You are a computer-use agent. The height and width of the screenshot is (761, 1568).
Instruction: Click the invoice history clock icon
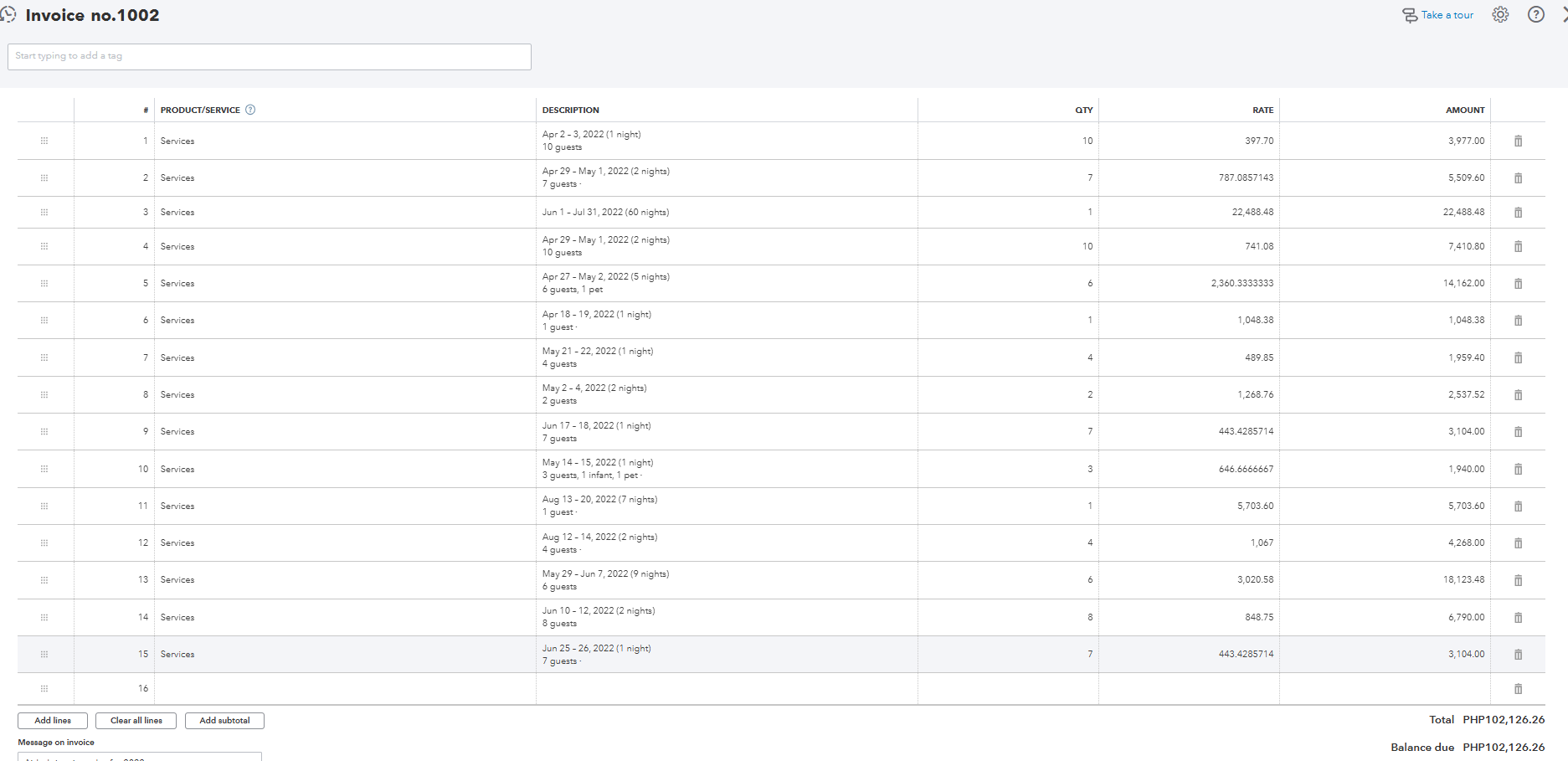[8, 15]
